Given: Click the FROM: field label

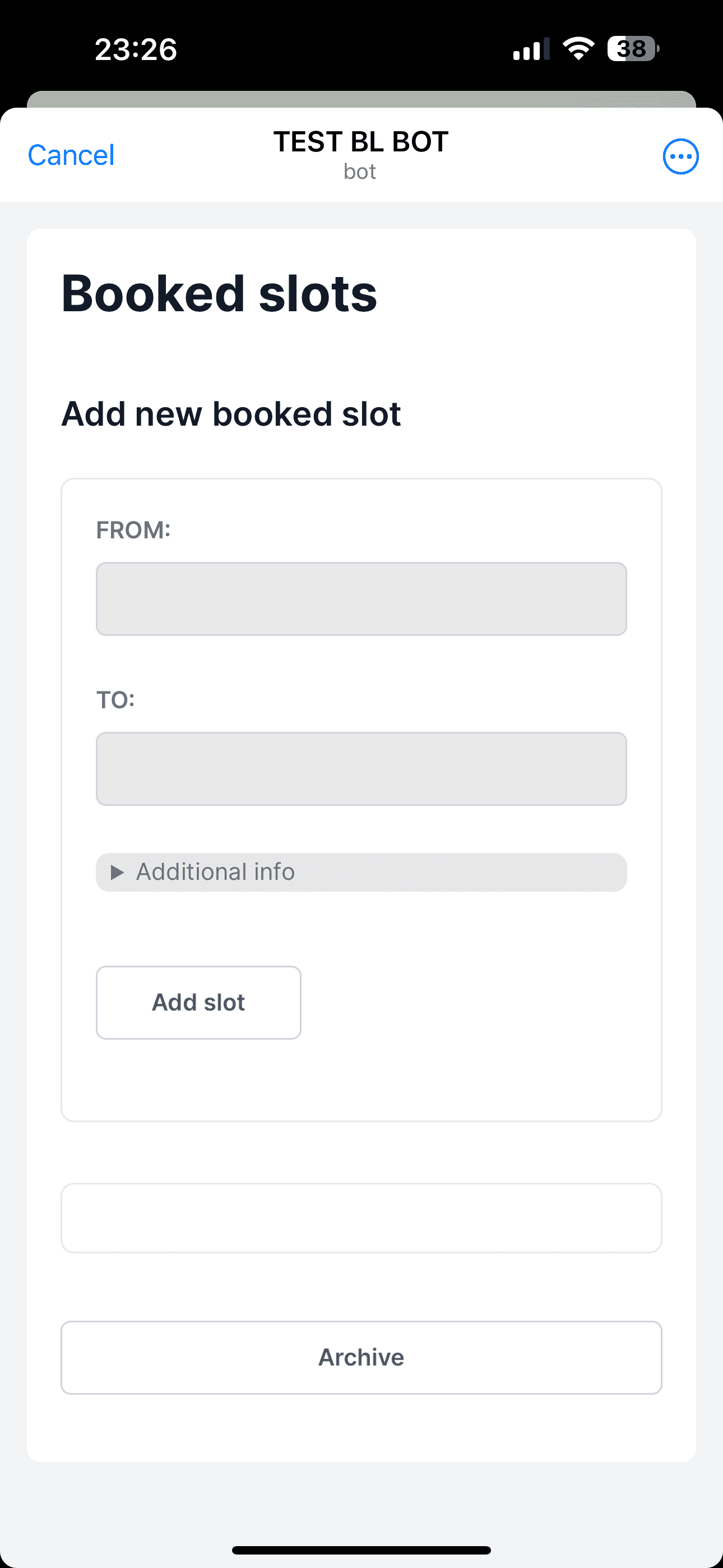Looking at the screenshot, I should coord(133,530).
